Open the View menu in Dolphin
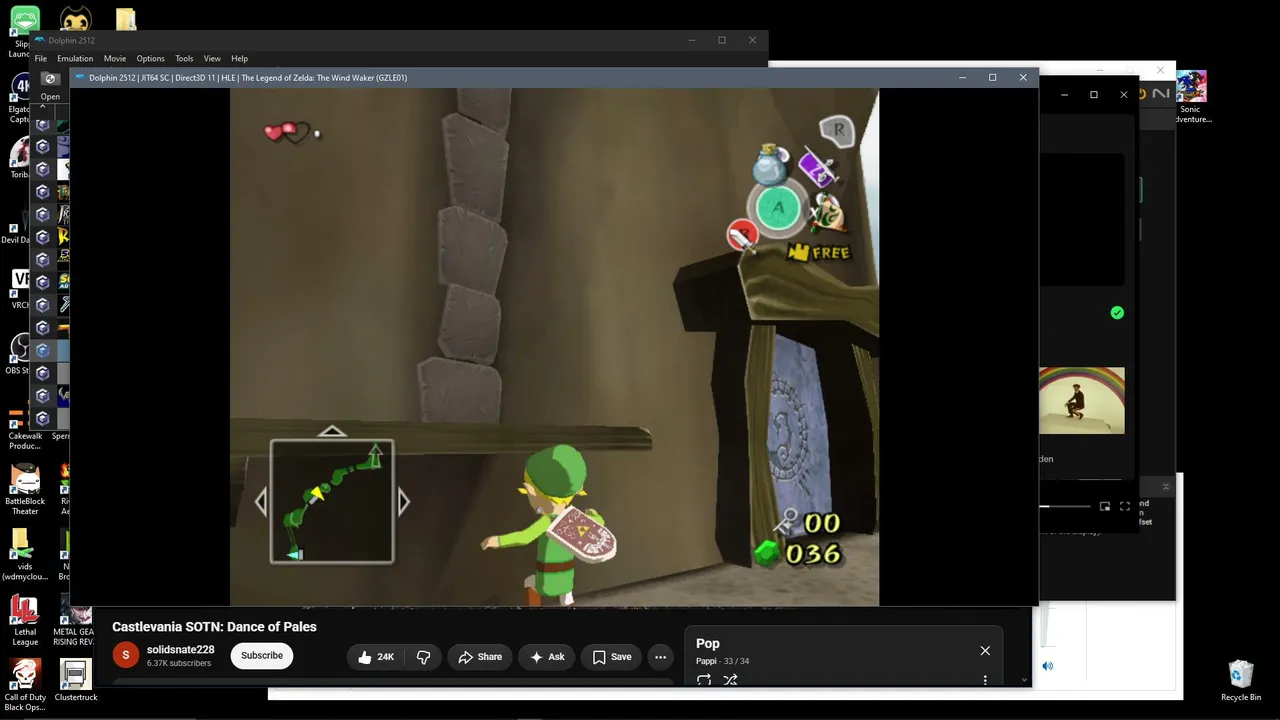 (x=212, y=59)
